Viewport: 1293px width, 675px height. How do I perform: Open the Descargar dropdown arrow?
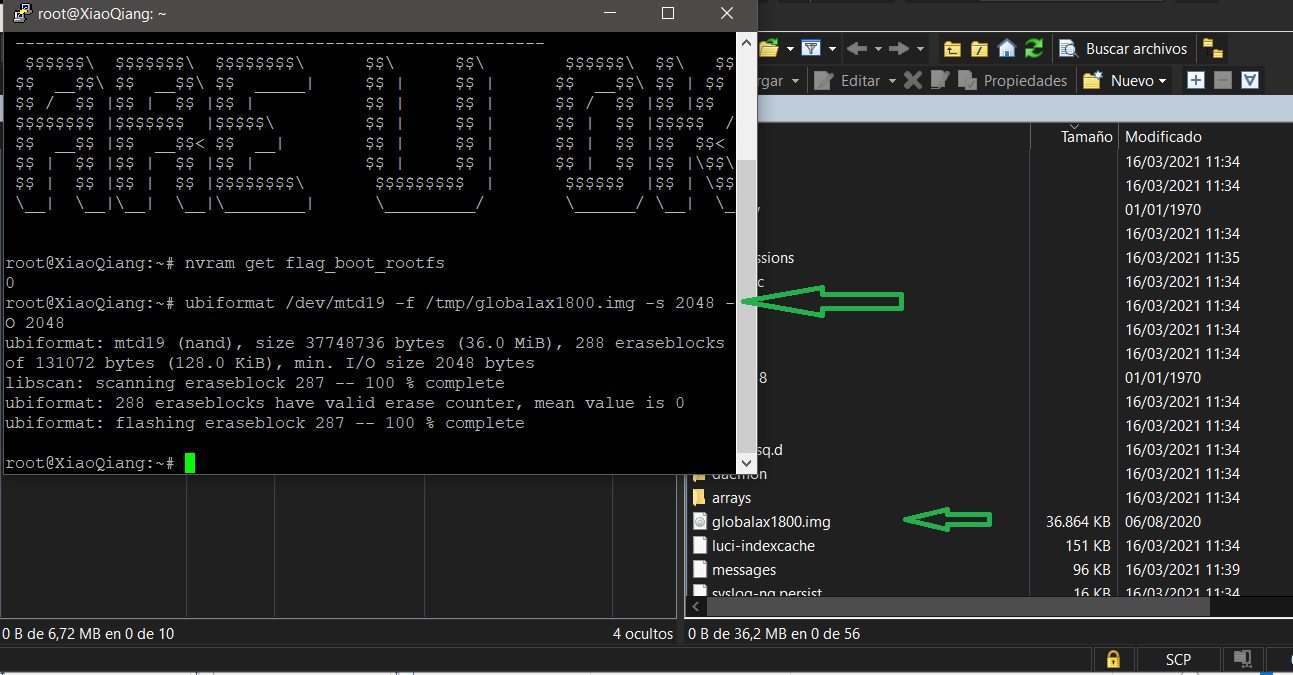point(795,80)
